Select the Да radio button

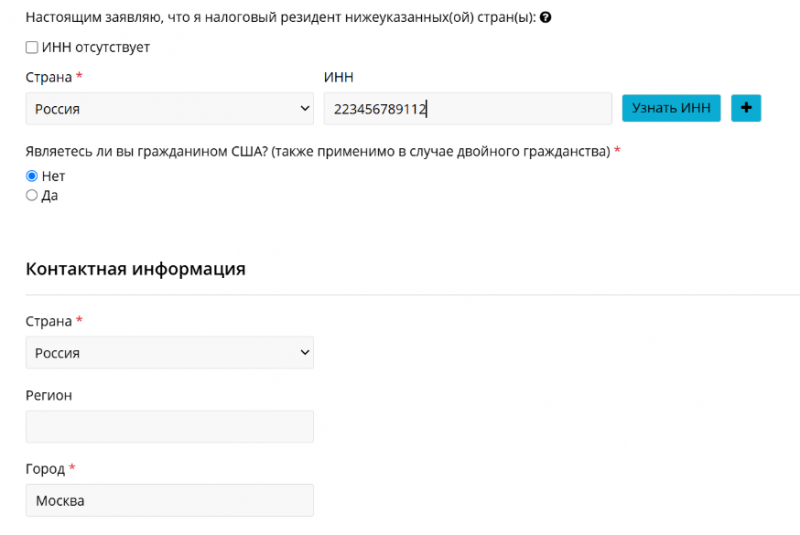point(32,196)
